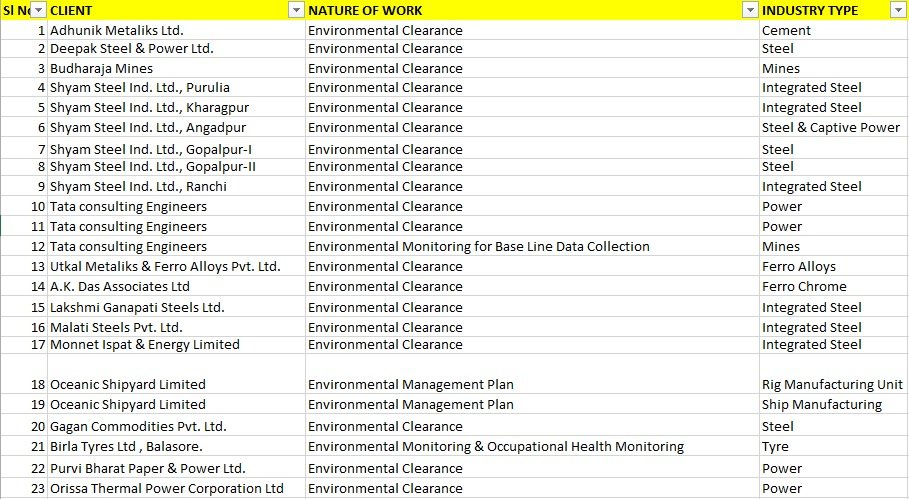This screenshot has height=499, width=909.
Task: Select cell Malati Steels Pvt. Ltd.
Action: [x=176, y=327]
